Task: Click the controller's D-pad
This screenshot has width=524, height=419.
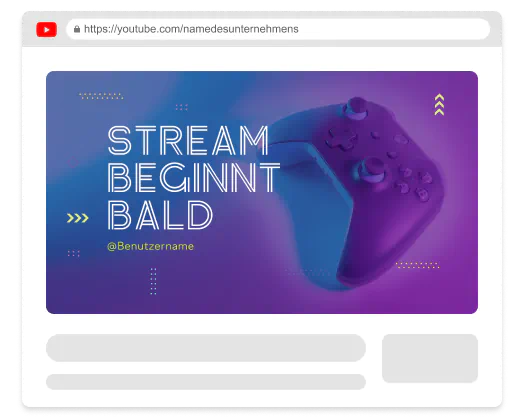Action: click(342, 138)
